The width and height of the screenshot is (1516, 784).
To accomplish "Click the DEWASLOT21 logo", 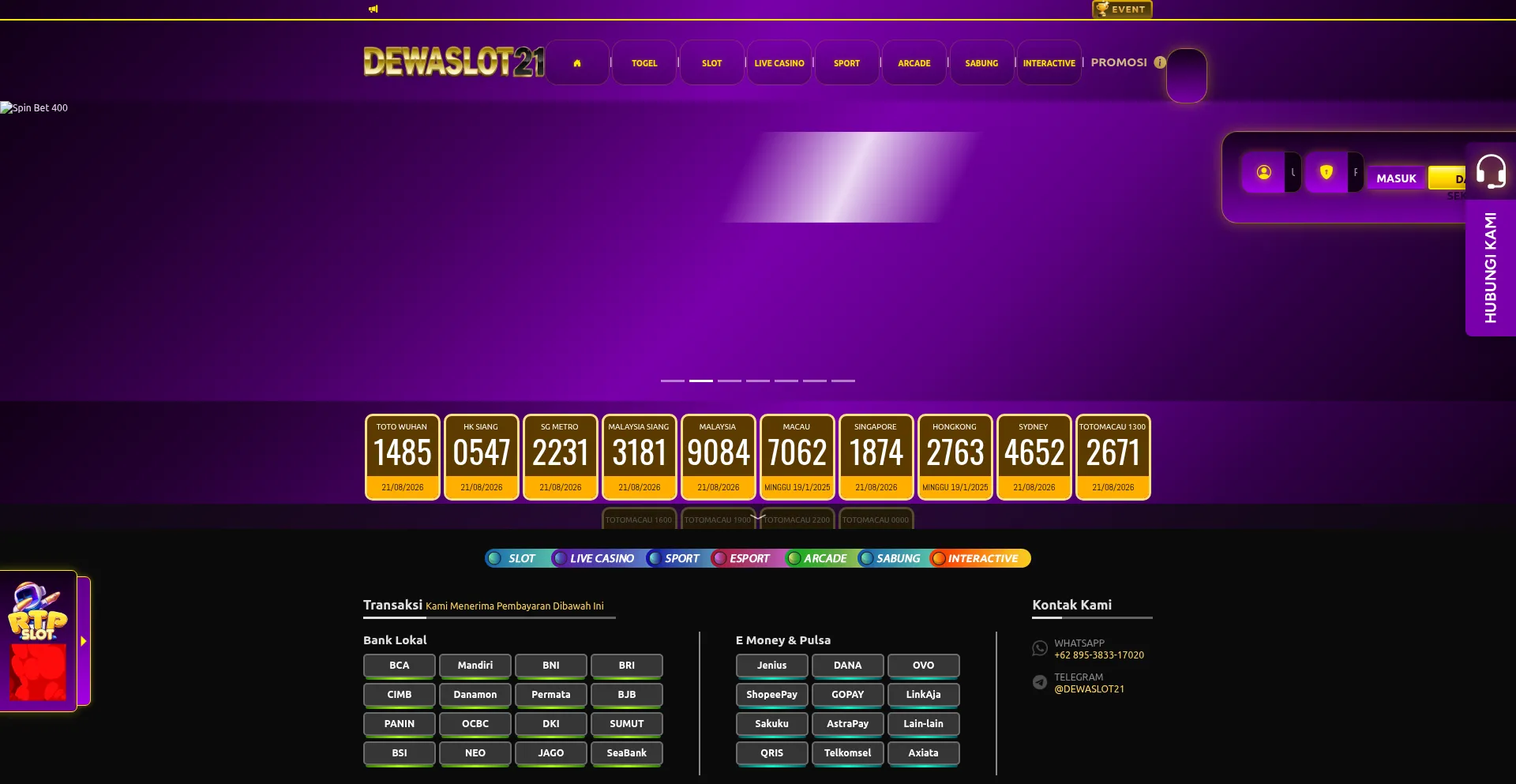I will coord(454,62).
